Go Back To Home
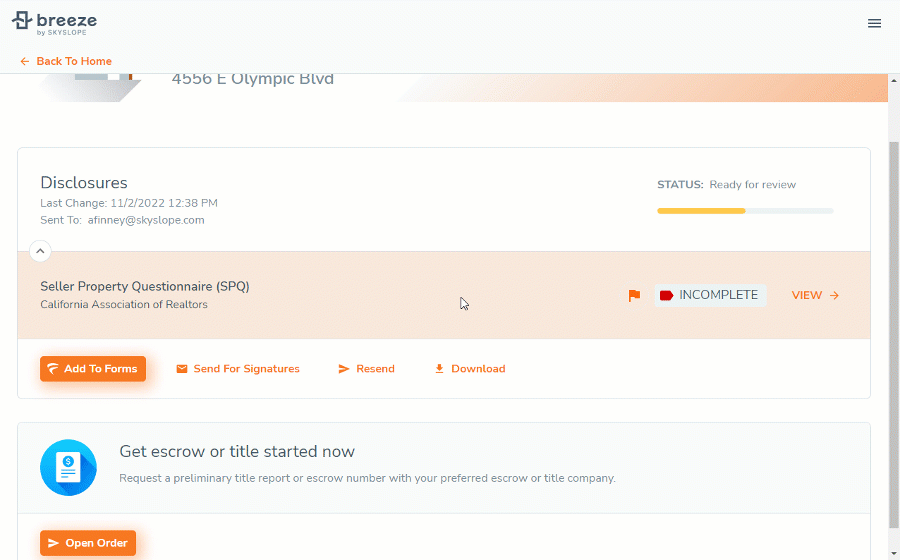The width and height of the screenshot is (900, 560). coord(74,61)
